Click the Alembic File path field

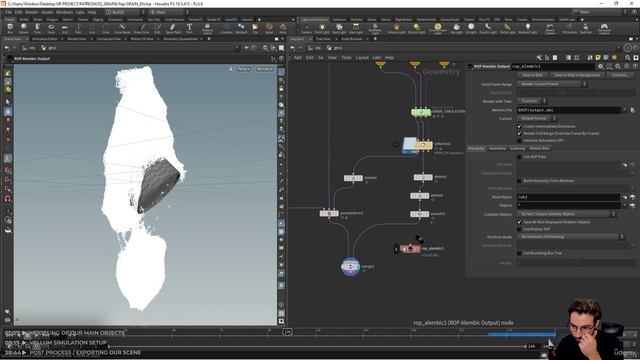point(569,110)
